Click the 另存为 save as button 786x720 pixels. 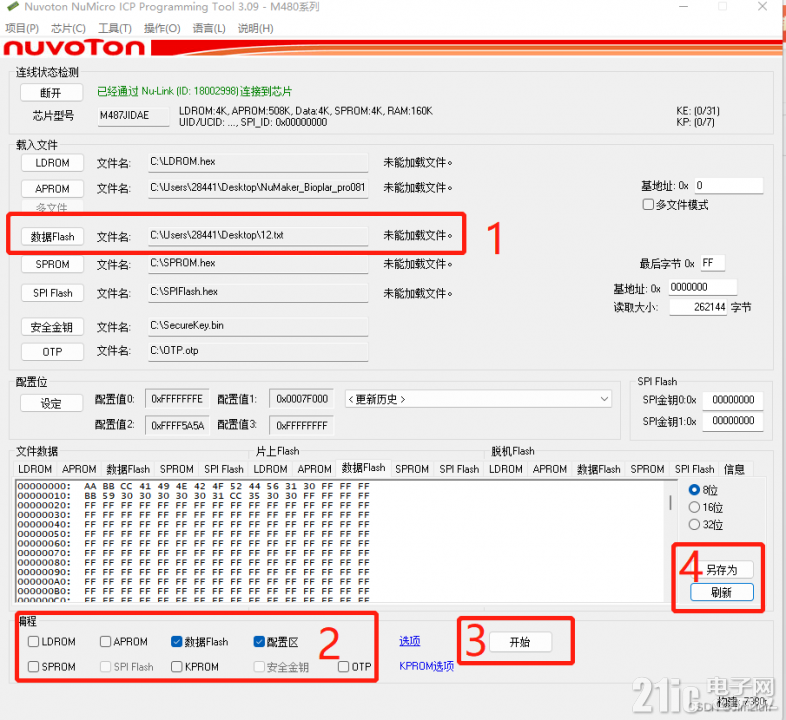click(721, 570)
